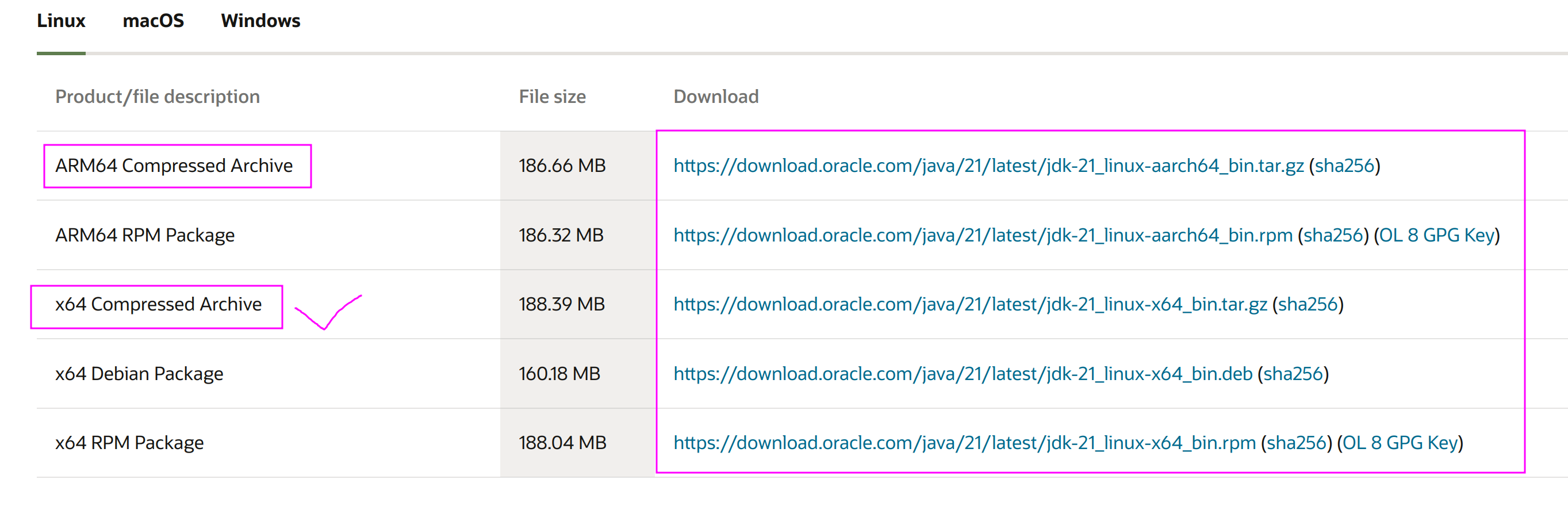Open sha256 link for x64 RPM Package

click(1297, 443)
